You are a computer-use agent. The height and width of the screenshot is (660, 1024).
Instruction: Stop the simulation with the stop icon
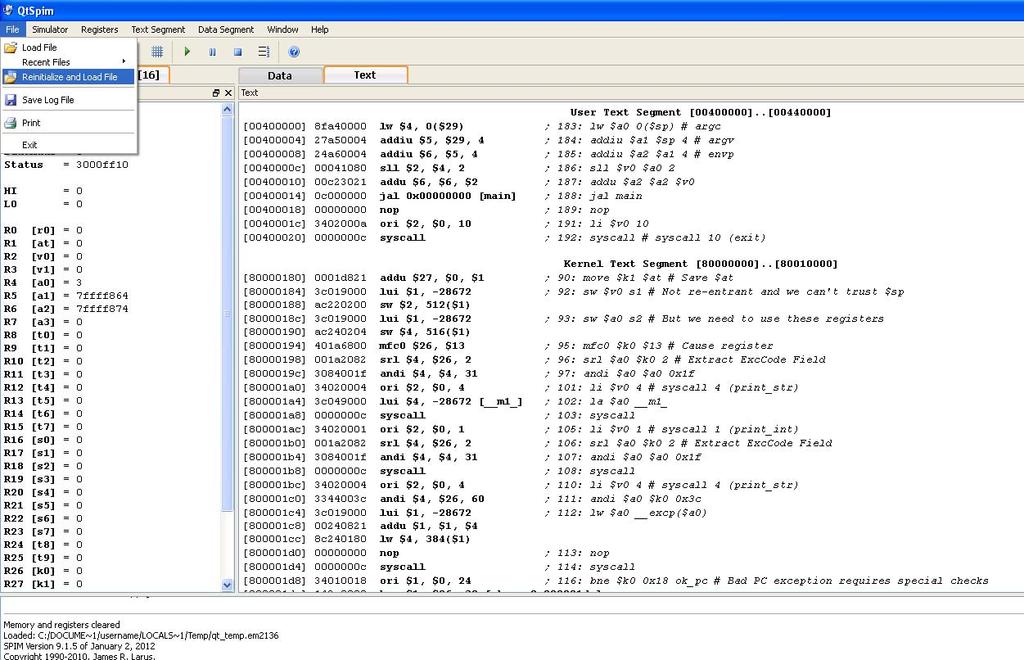238,52
